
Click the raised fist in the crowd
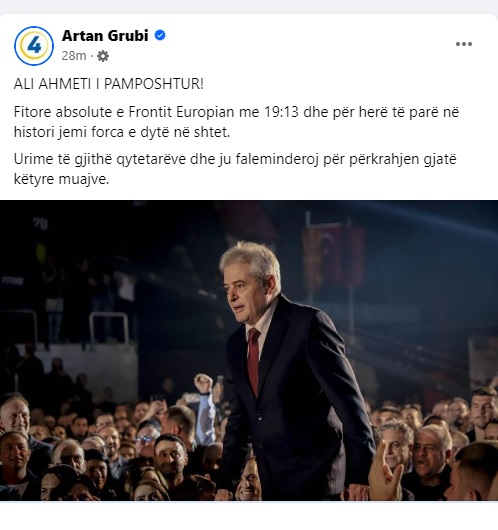pos(203,383)
